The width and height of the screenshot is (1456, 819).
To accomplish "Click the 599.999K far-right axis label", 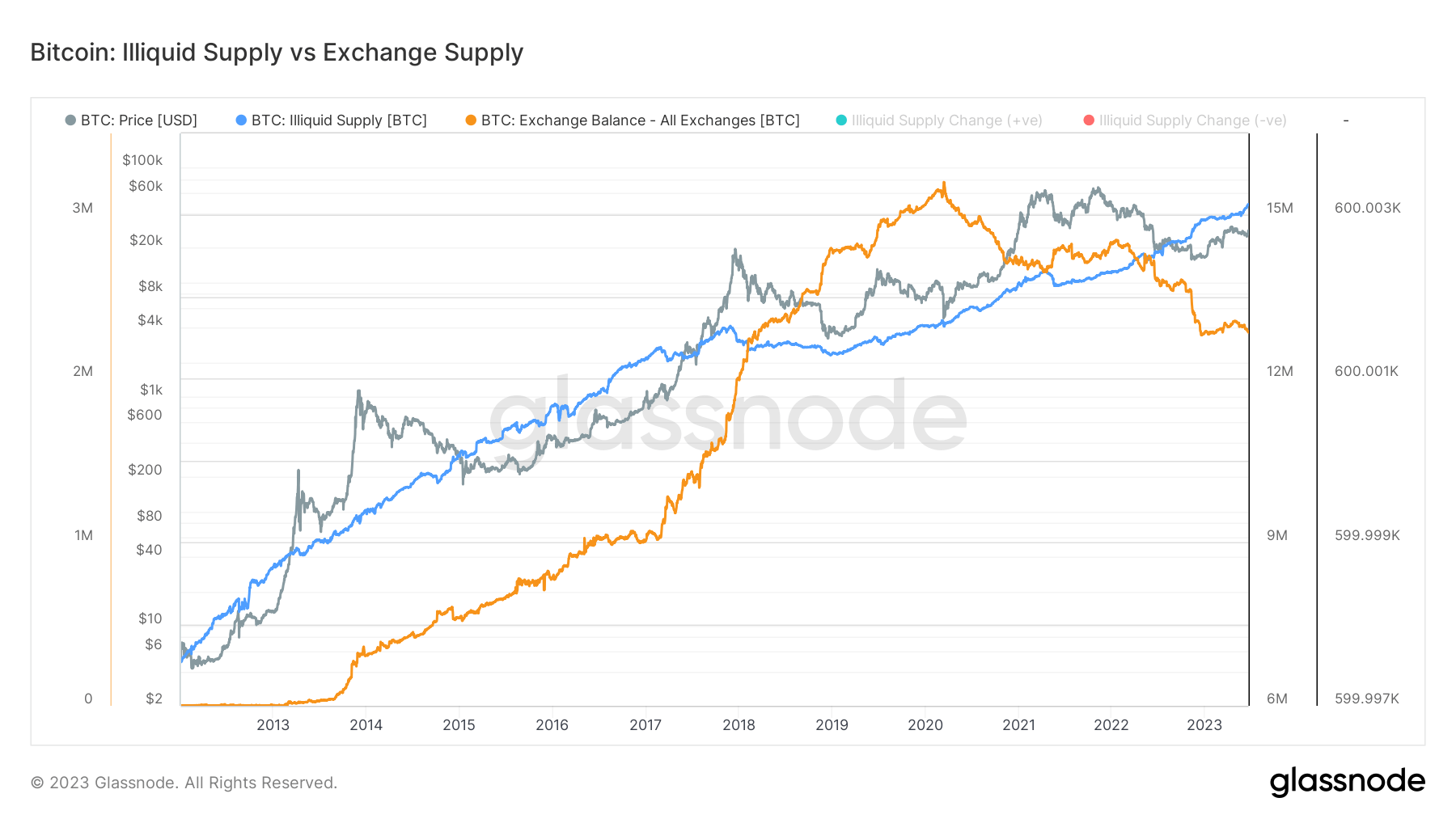I will click(x=1367, y=535).
